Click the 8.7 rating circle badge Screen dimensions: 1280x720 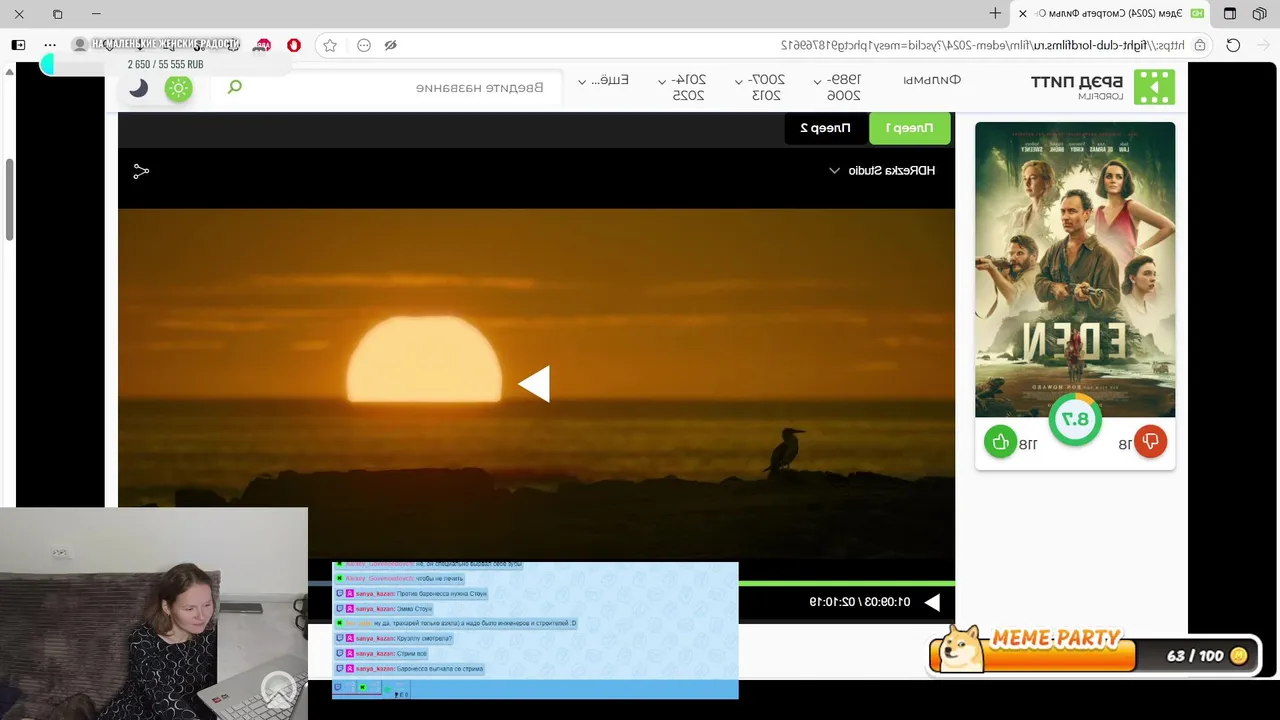pos(1075,420)
